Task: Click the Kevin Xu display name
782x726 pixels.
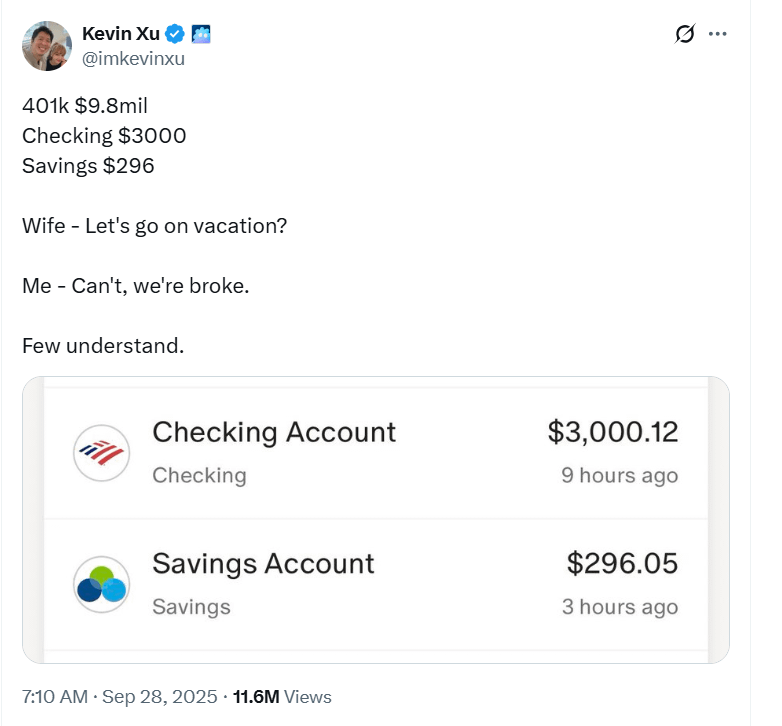Action: (121, 34)
